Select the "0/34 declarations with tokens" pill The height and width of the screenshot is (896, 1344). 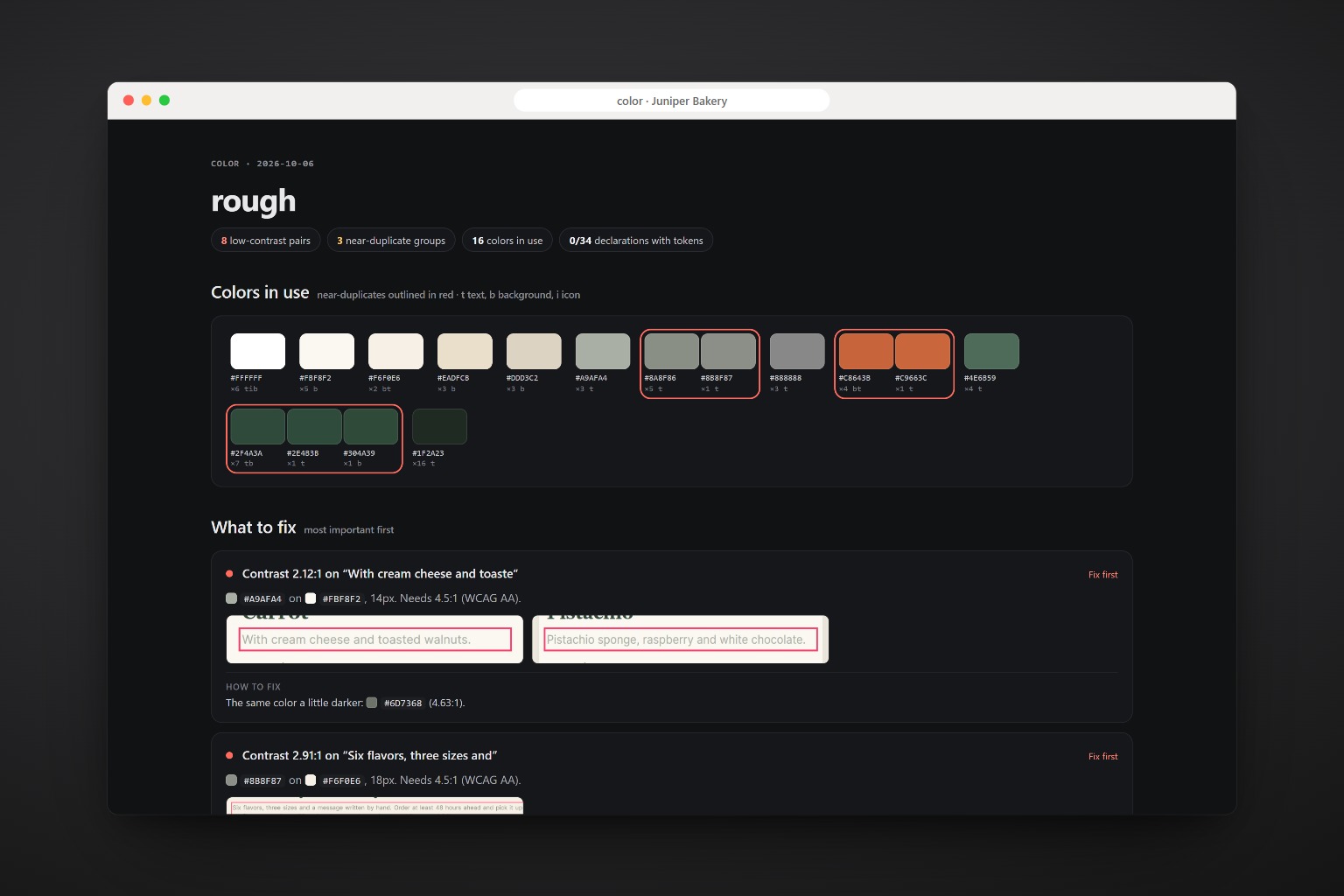[636, 241]
